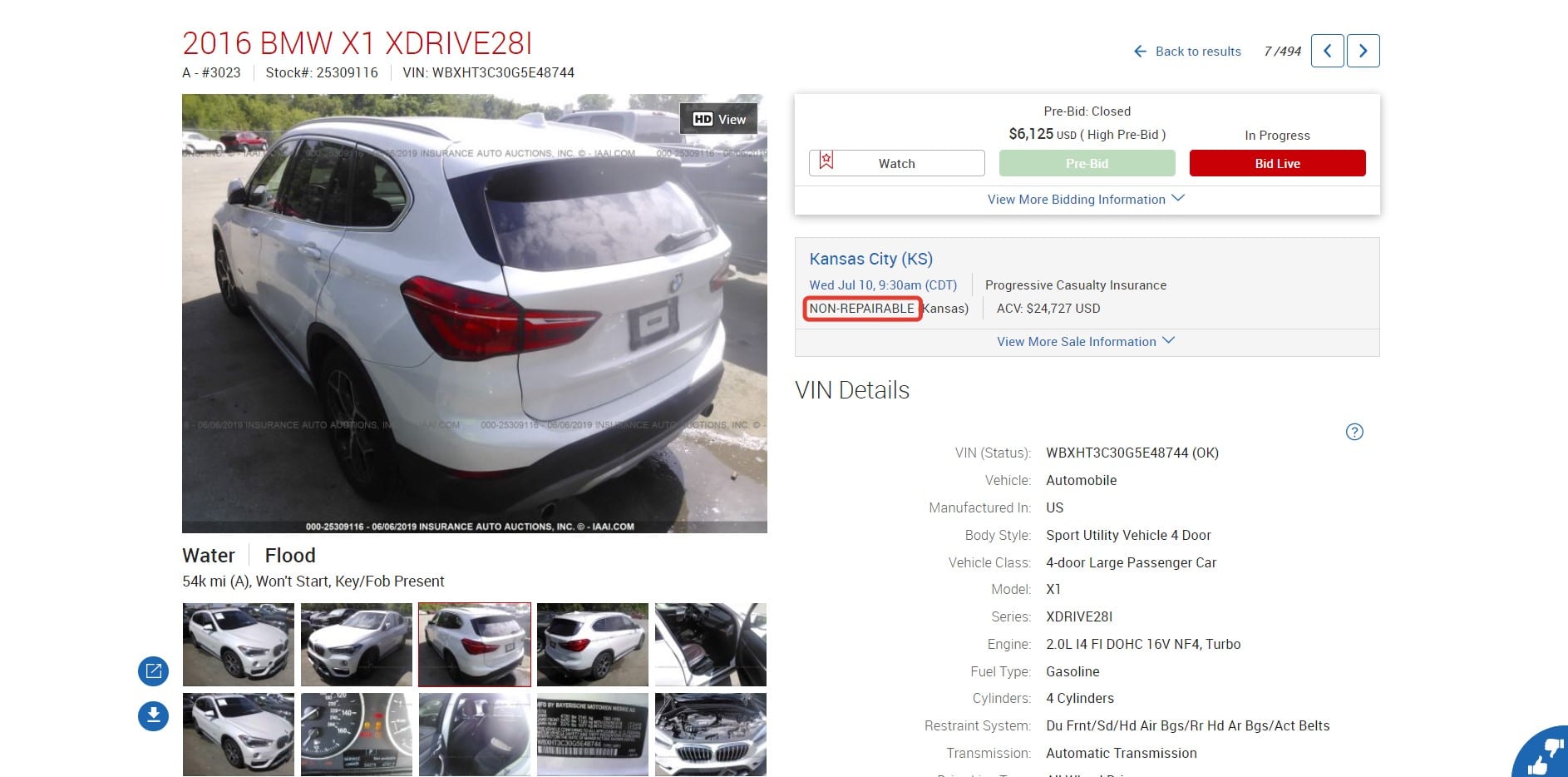Image resolution: width=1568 pixels, height=777 pixels.
Task: Click the Back to results arrow link
Action: [1187, 52]
